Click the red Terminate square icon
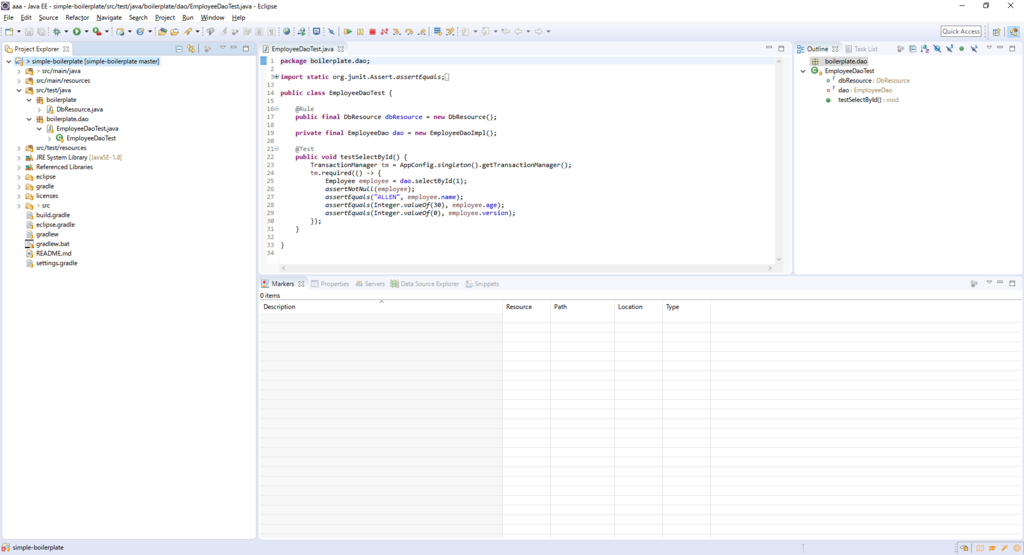 (x=372, y=31)
